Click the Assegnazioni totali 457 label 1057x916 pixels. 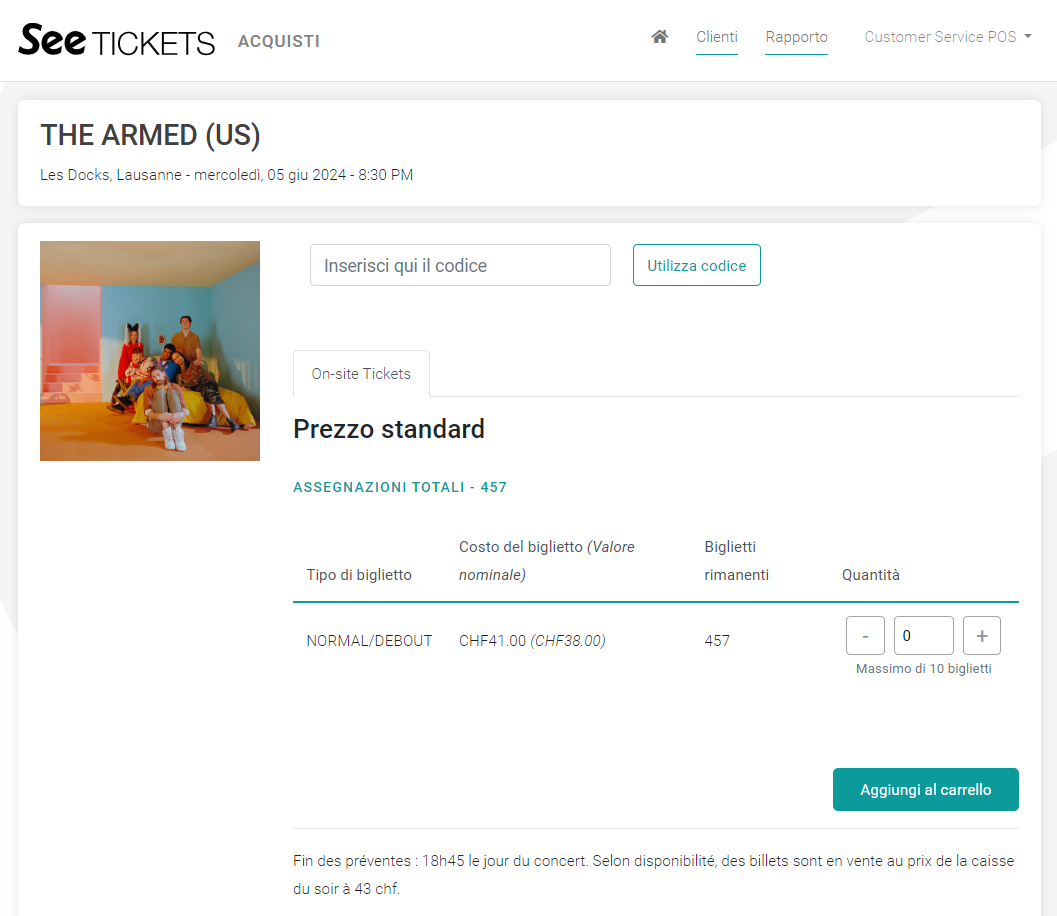[400, 488]
